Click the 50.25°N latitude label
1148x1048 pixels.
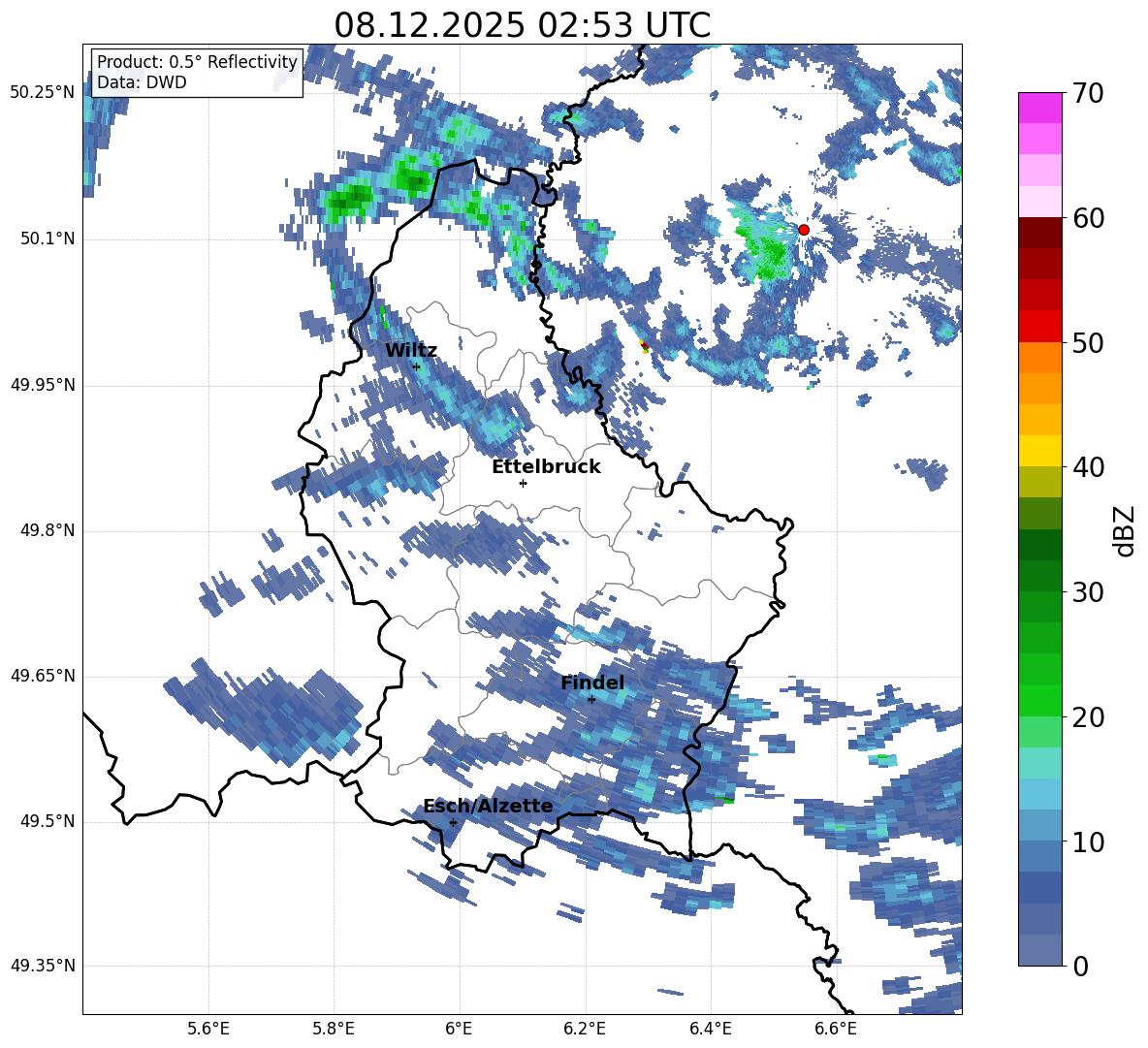coord(42,93)
